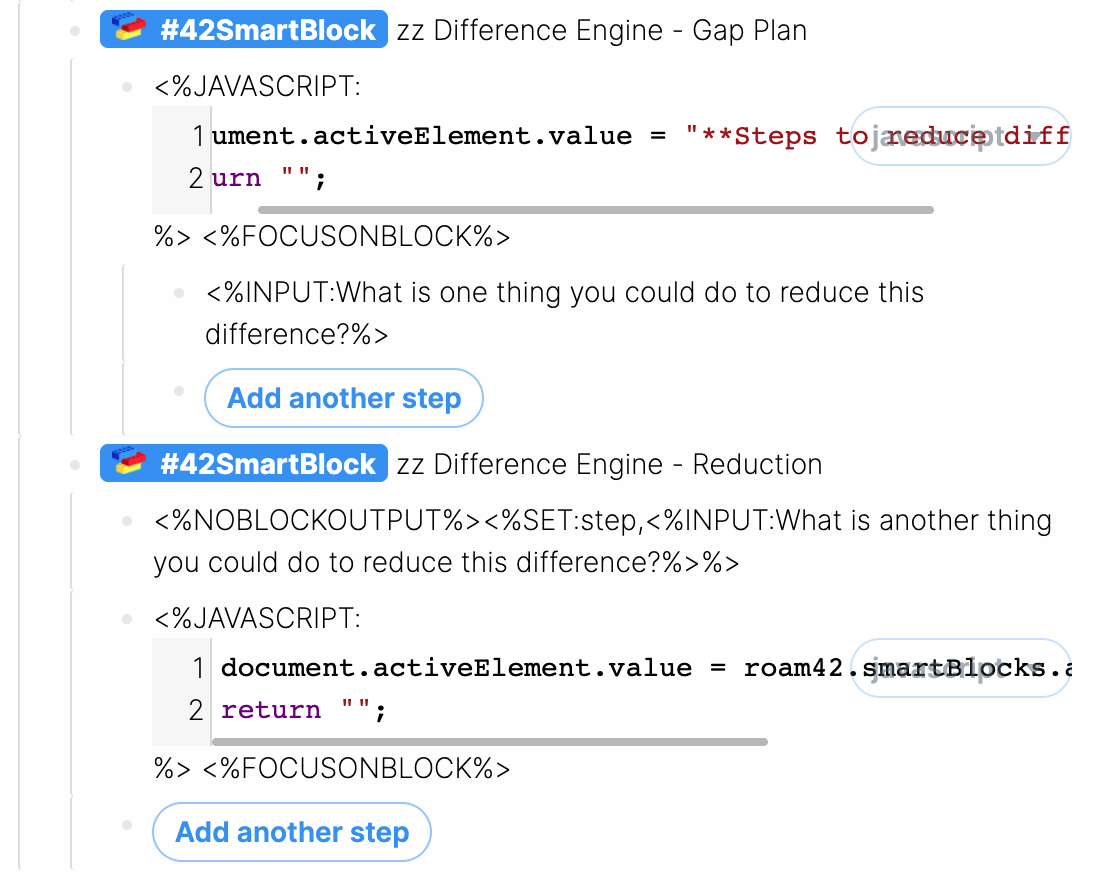Click the bullet next to the INPUT question block

click(x=178, y=293)
